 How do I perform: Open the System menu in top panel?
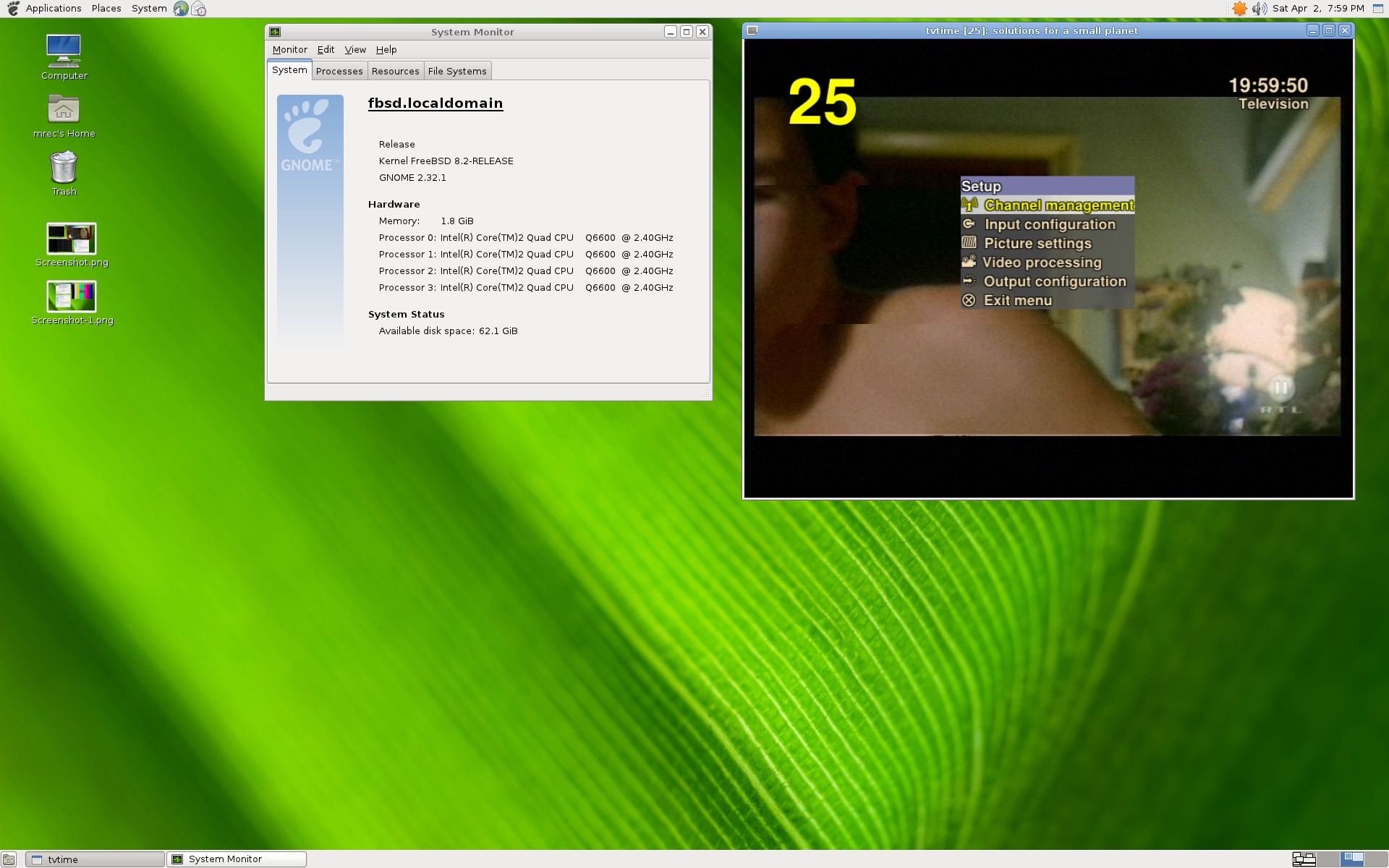pos(149,9)
